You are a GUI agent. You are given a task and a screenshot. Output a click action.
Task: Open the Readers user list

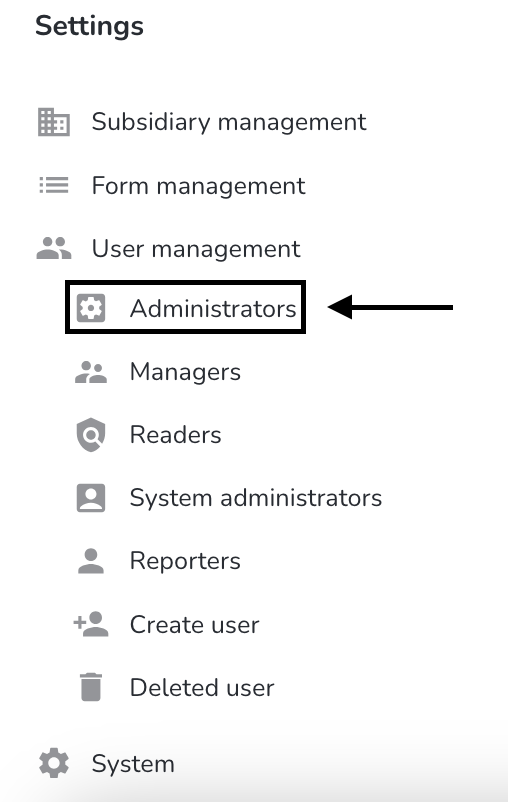point(175,435)
